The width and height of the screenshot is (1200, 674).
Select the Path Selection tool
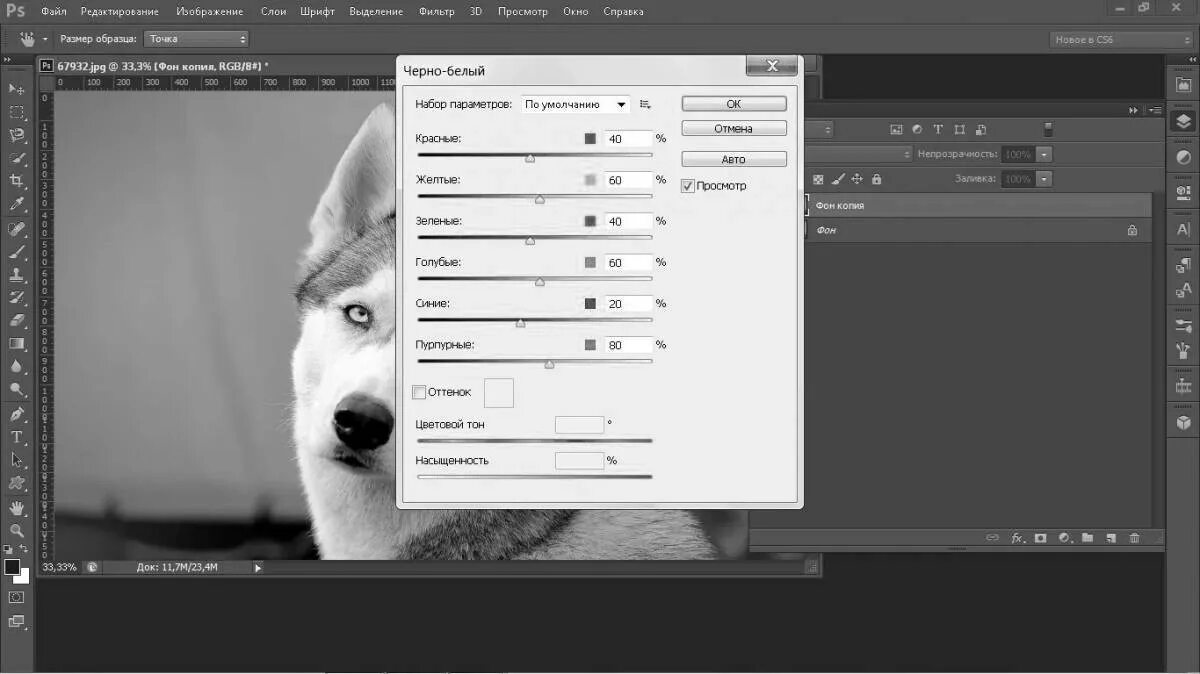click(17, 460)
